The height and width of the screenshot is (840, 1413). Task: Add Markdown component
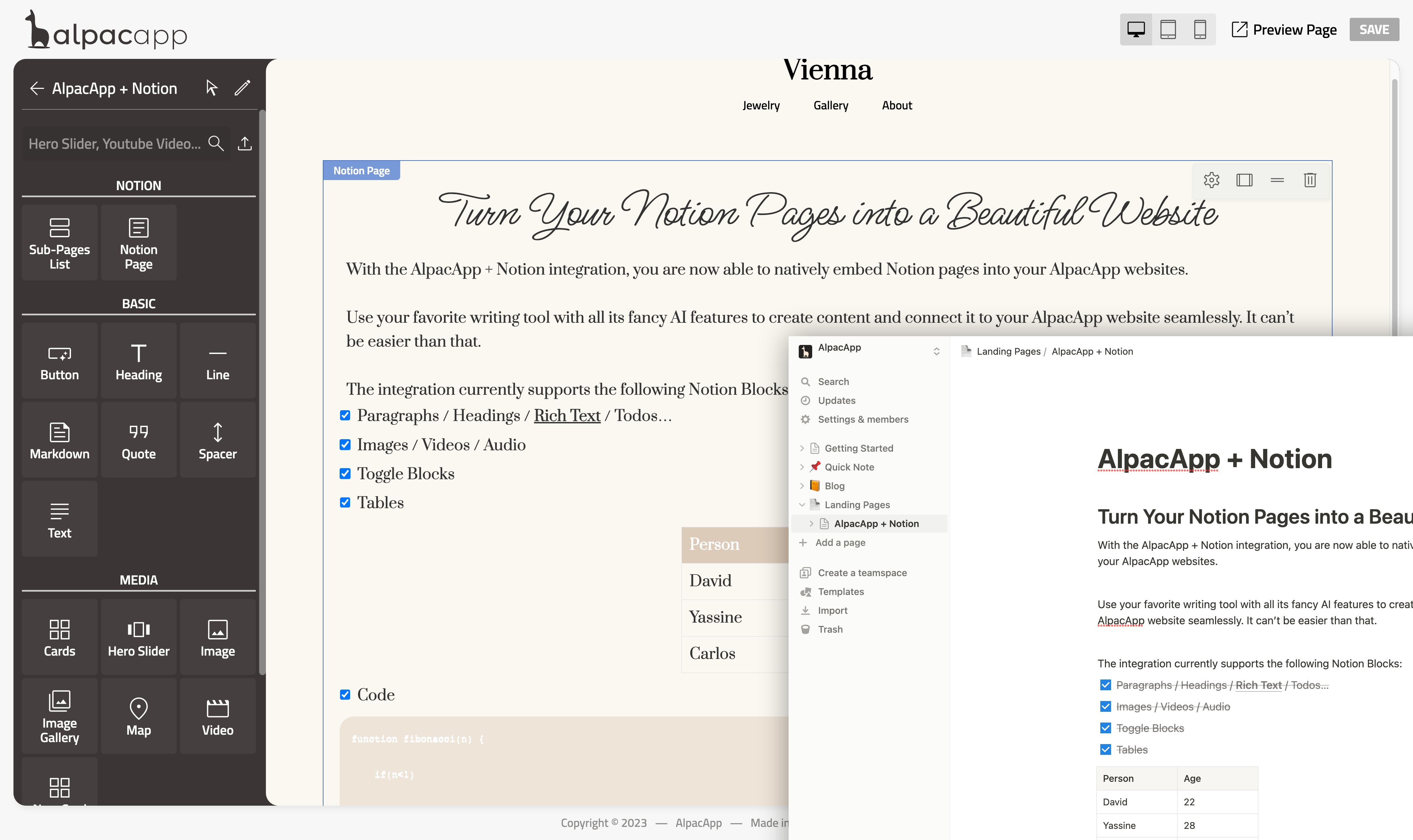(x=60, y=440)
